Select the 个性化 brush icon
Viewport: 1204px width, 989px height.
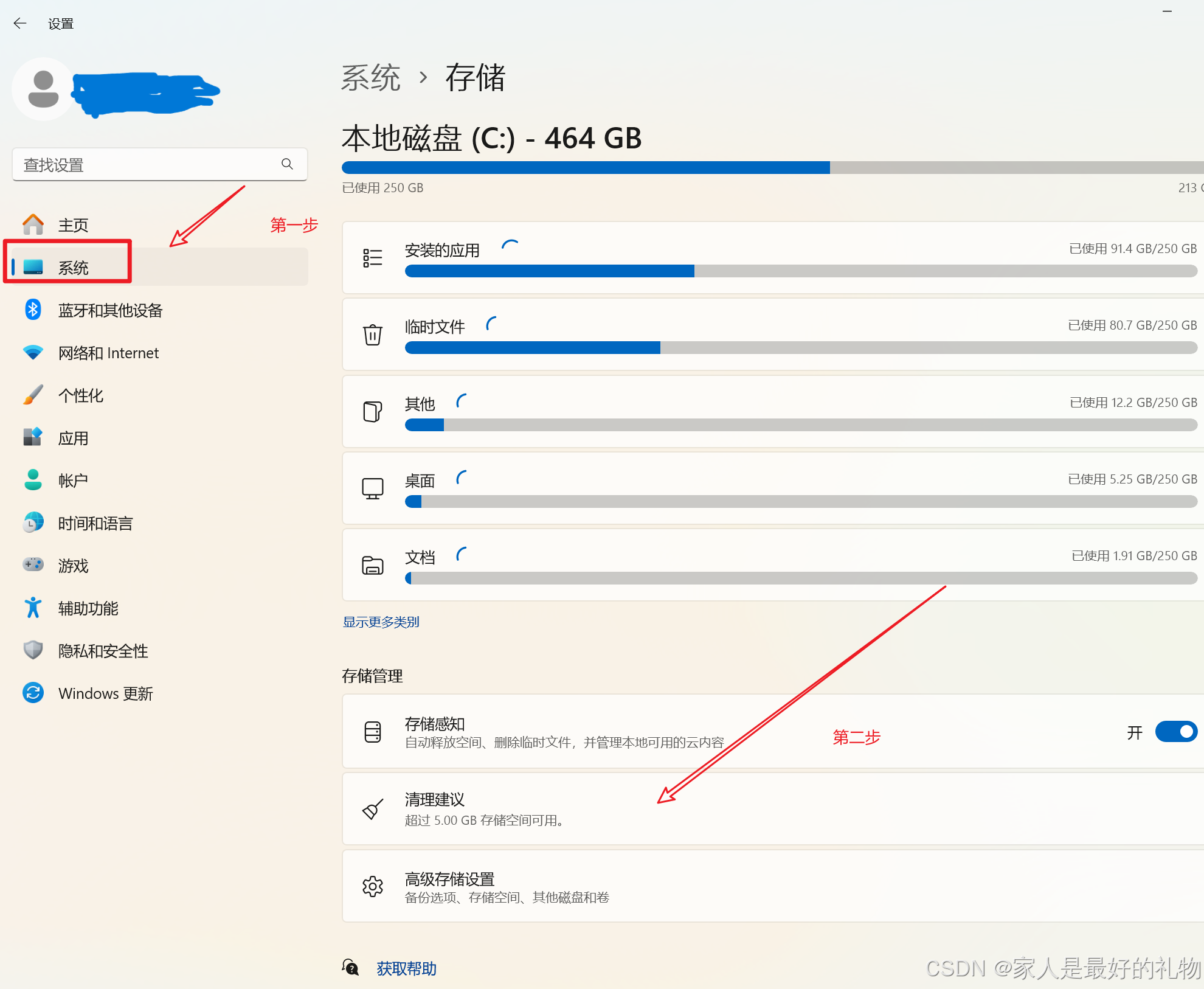33,395
